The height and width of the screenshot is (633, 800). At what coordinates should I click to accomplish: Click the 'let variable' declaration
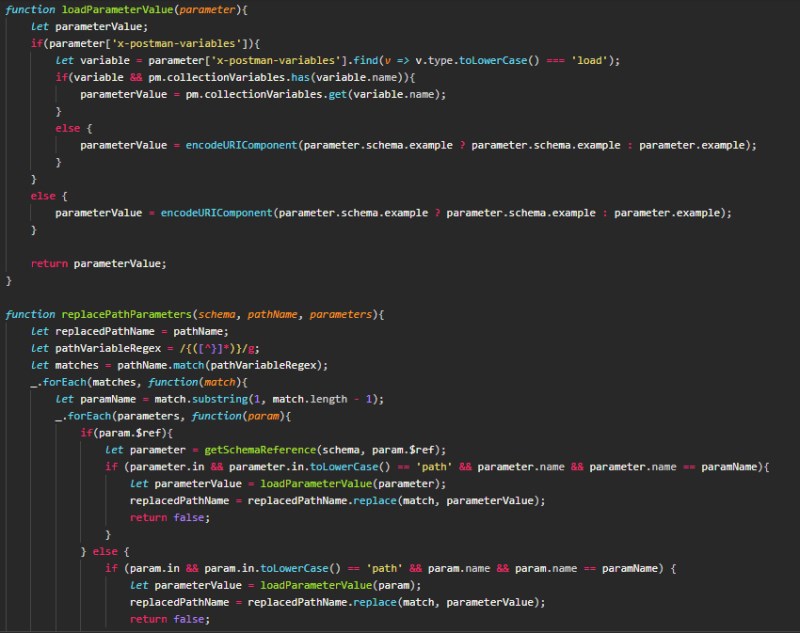tap(95, 60)
